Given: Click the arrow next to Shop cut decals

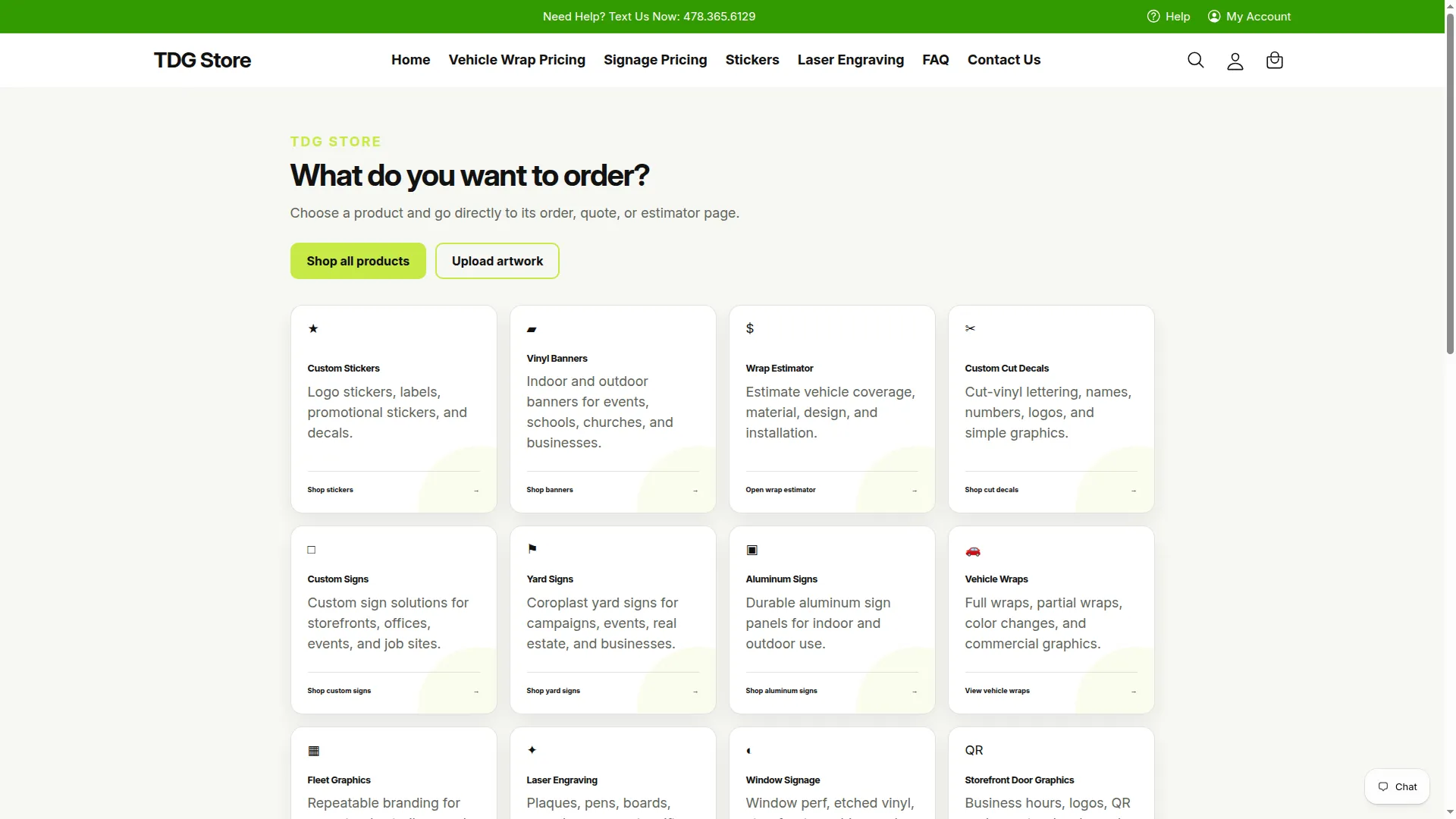Looking at the screenshot, I should tap(1134, 491).
